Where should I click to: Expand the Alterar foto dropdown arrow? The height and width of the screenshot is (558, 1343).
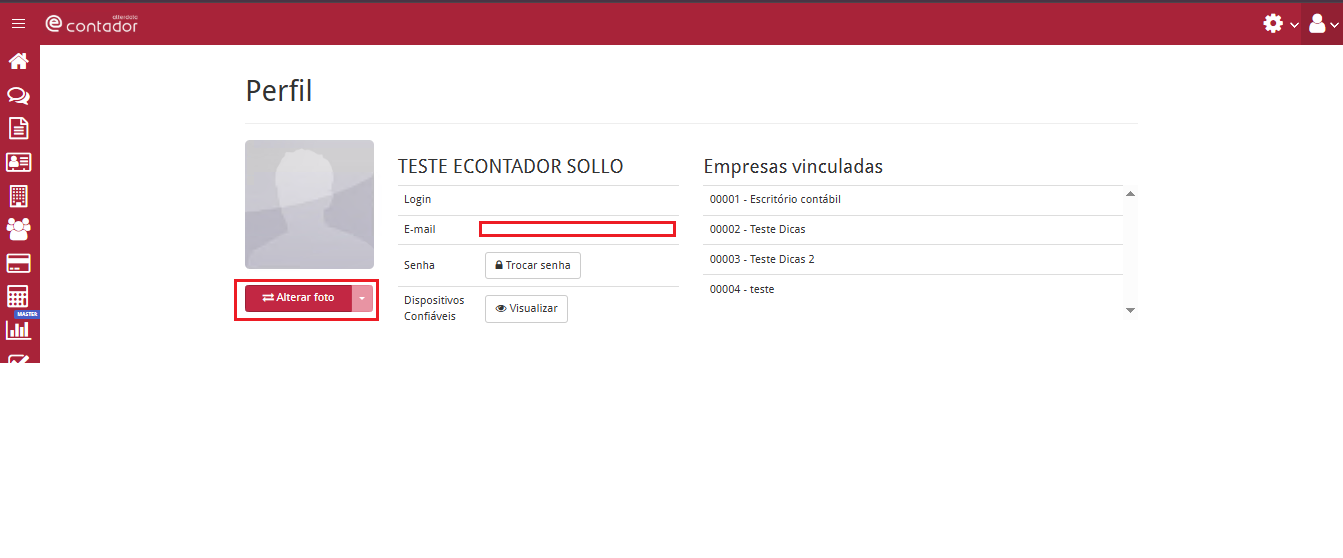click(x=362, y=298)
